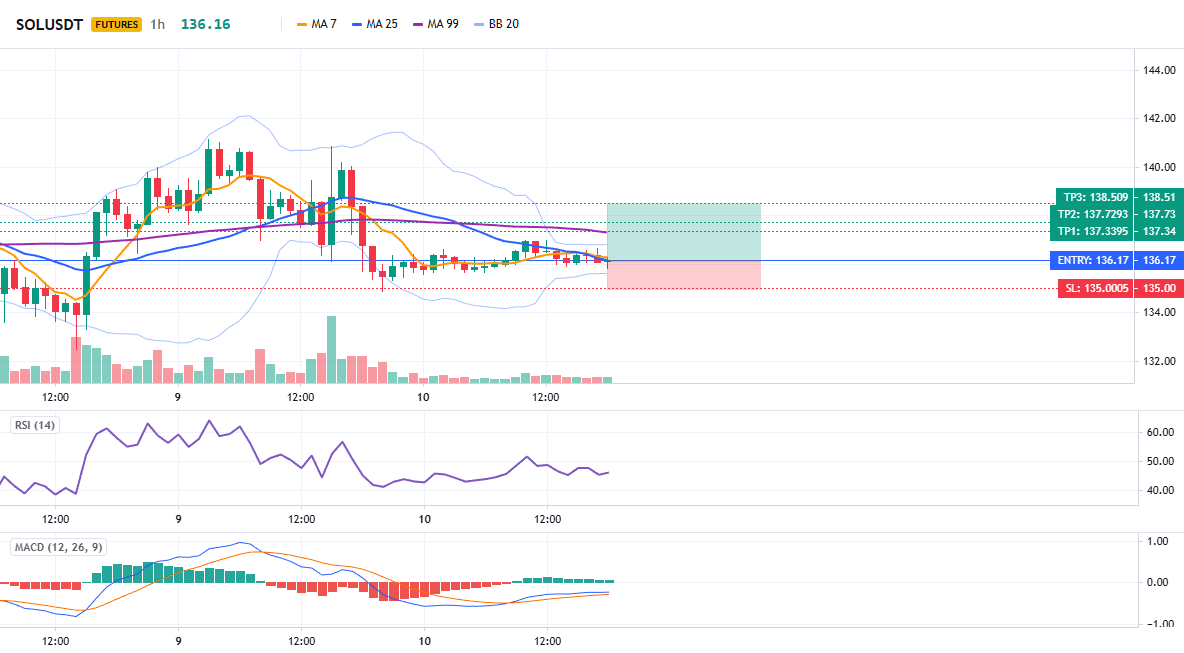Image resolution: width=1184 pixels, height=653 pixels.
Task: Click the MA 7 legend entry
Action: [317, 24]
